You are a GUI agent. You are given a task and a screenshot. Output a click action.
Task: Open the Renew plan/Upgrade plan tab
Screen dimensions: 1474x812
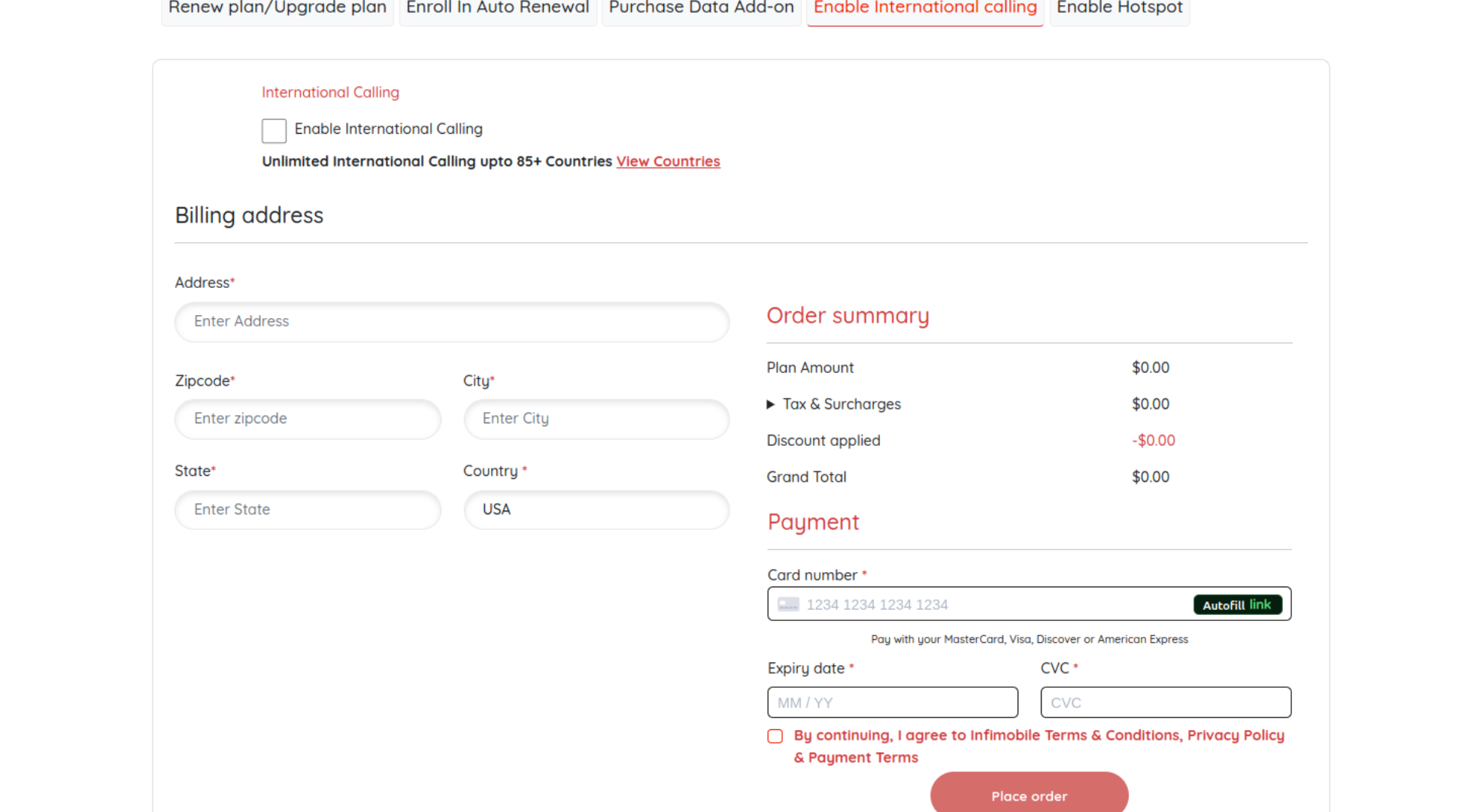pos(278,9)
